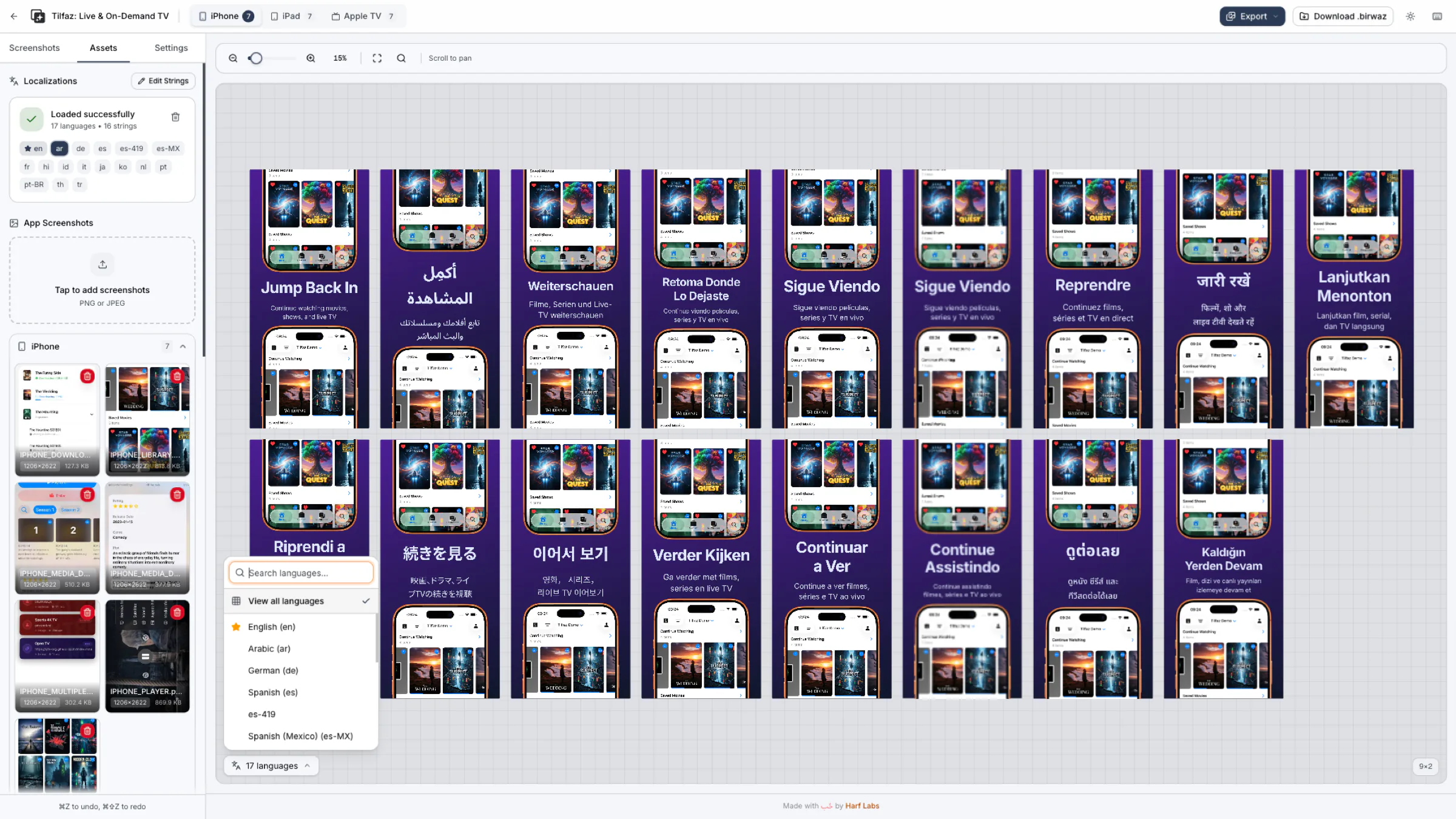Select the 'ar' language chip
Viewport: 1456px width, 819px height.
pos(59,149)
